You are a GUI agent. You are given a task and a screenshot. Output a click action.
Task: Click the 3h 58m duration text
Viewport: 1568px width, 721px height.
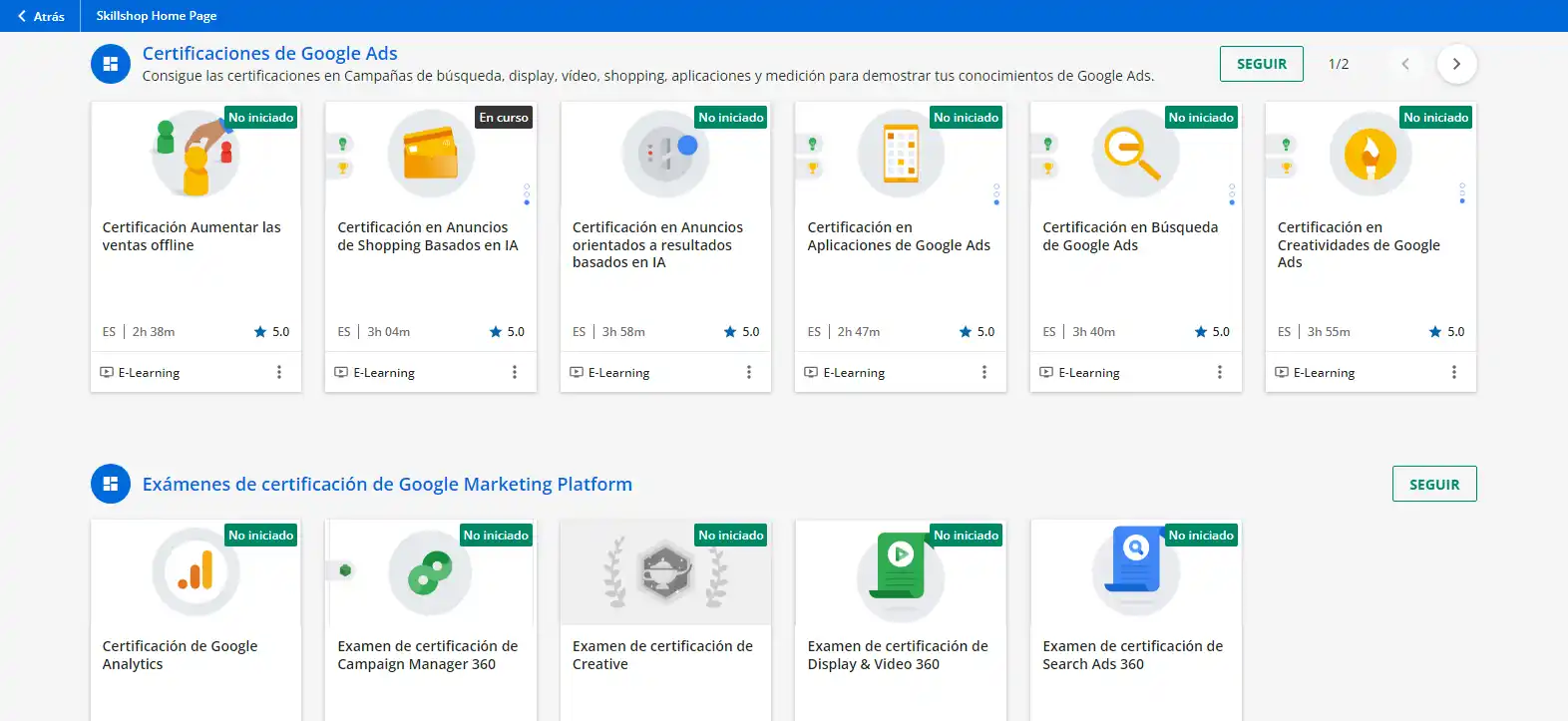pyautogui.click(x=623, y=332)
